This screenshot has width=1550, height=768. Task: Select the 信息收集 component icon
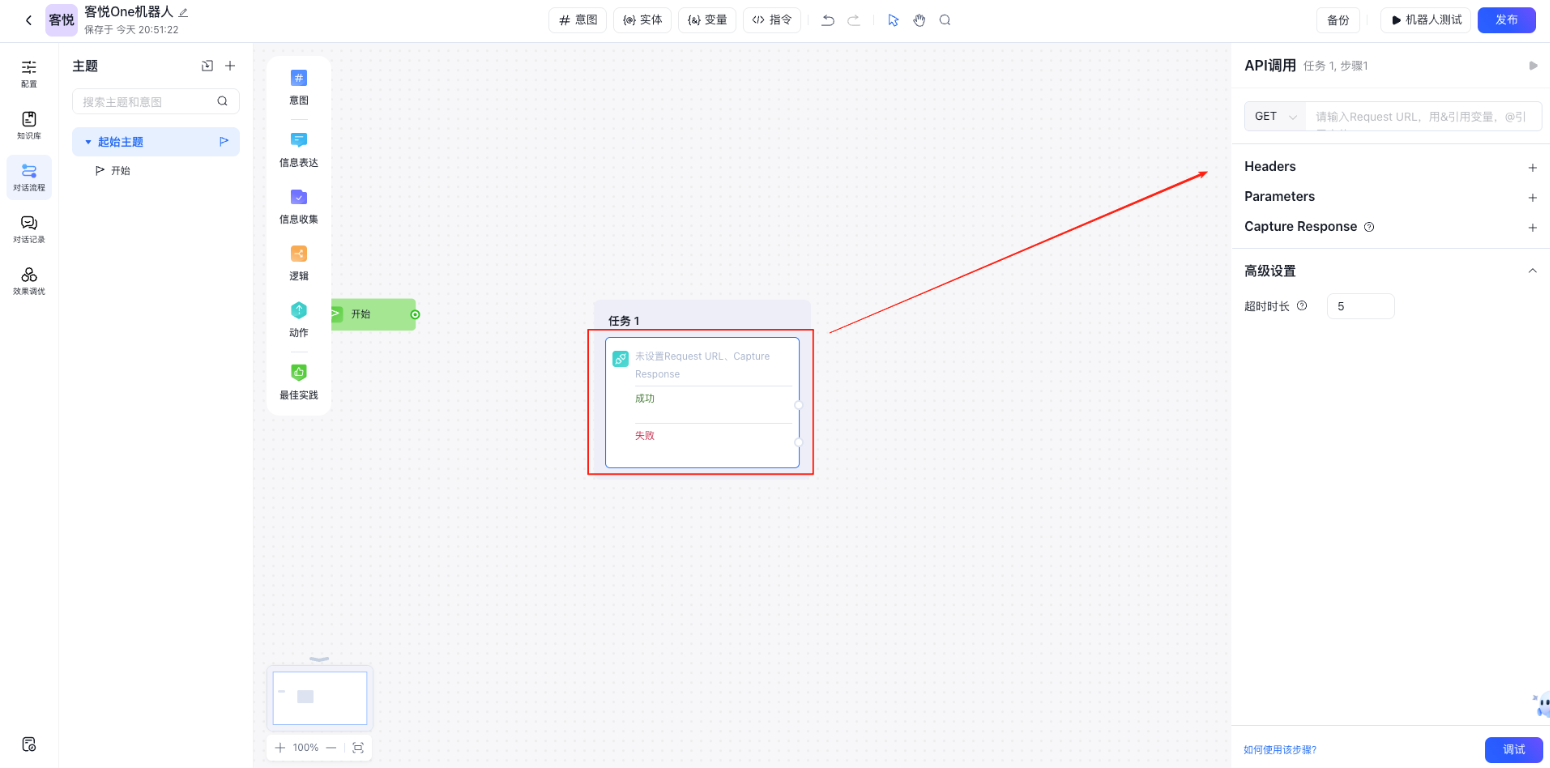(x=299, y=197)
